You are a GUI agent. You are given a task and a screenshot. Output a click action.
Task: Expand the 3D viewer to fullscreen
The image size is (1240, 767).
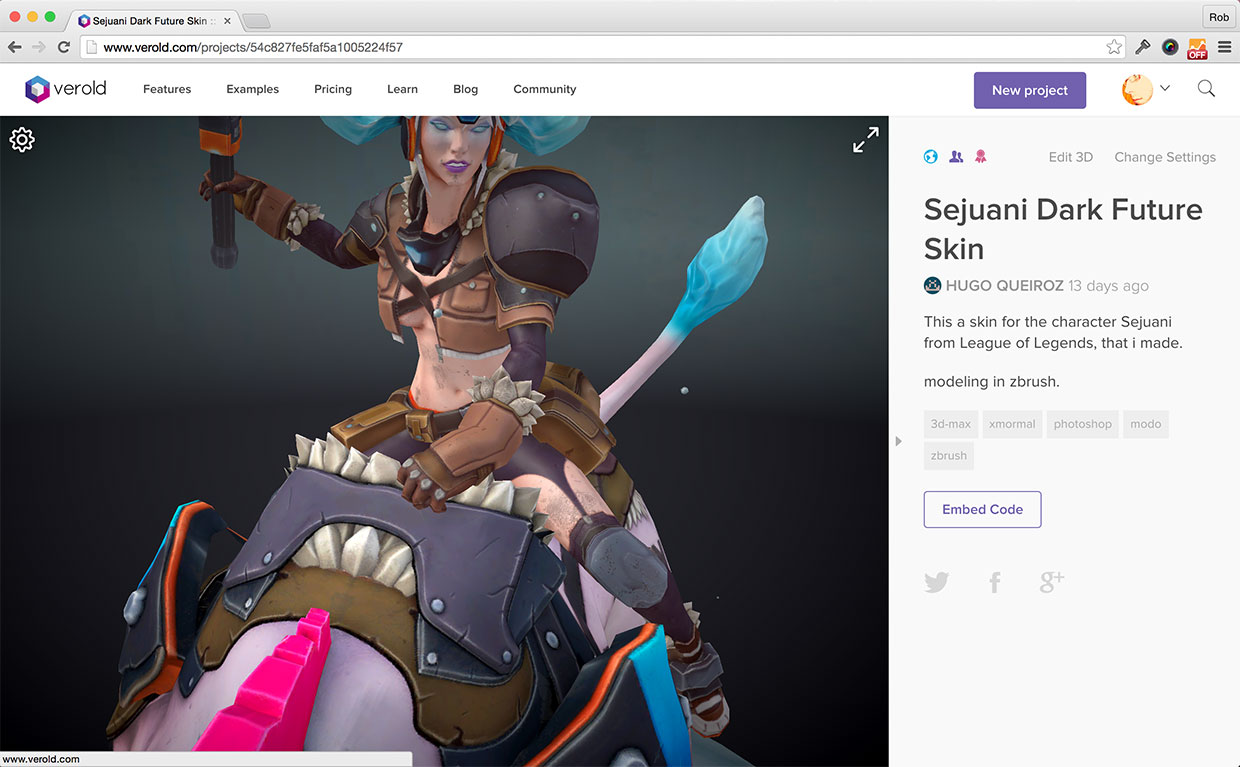(866, 140)
